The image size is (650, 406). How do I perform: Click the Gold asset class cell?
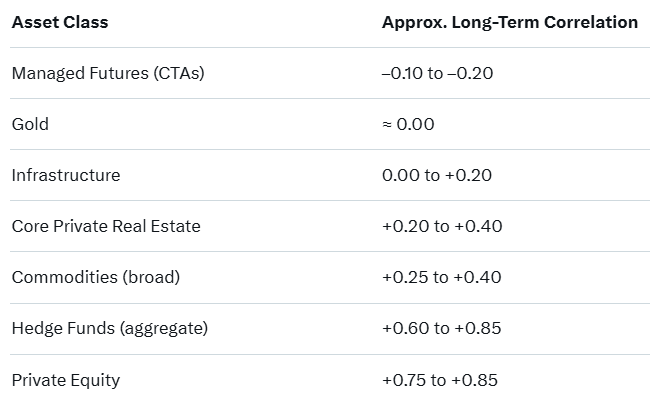(30, 124)
